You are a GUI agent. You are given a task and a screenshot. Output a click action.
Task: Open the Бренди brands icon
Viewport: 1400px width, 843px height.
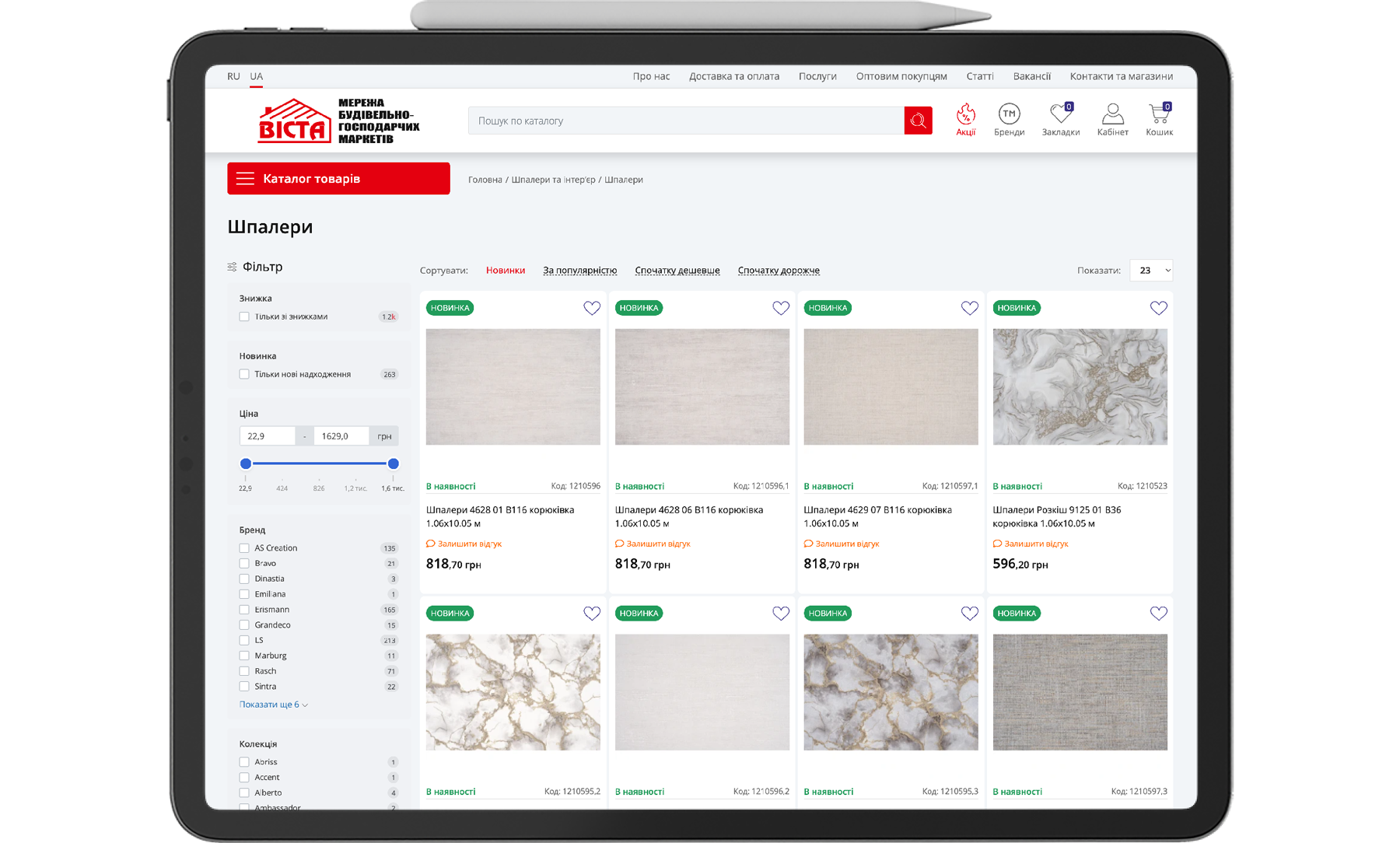[1009, 120]
